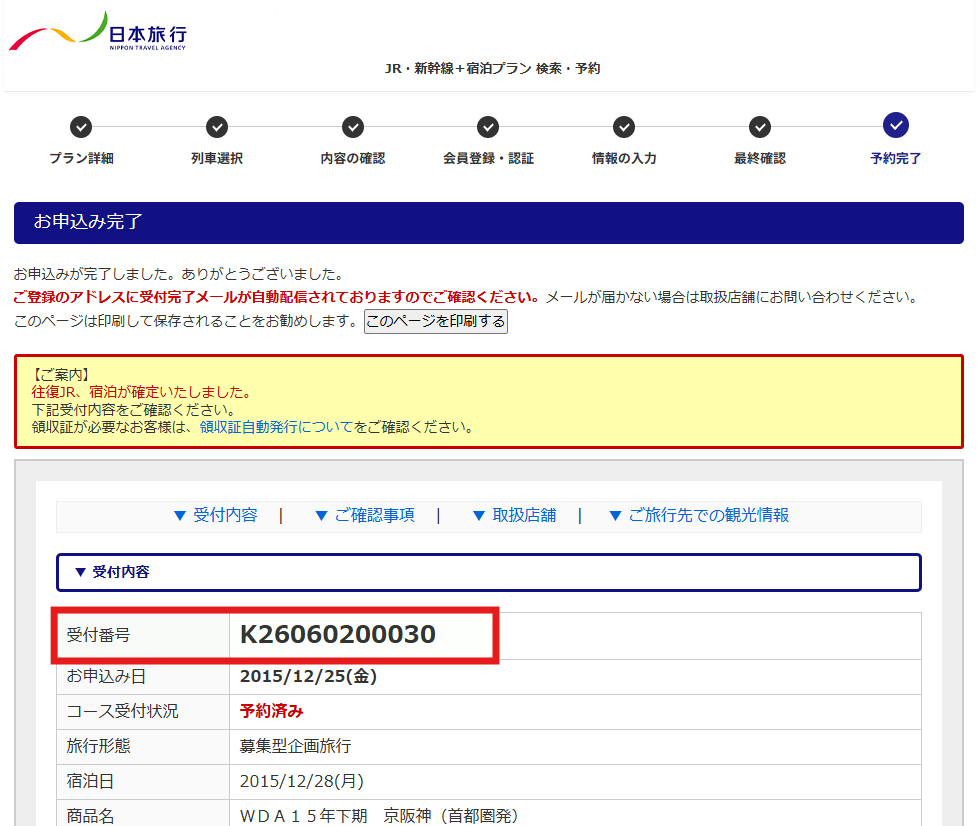
Task: Click the 予約完了 step checkmark icon
Action: (x=896, y=126)
